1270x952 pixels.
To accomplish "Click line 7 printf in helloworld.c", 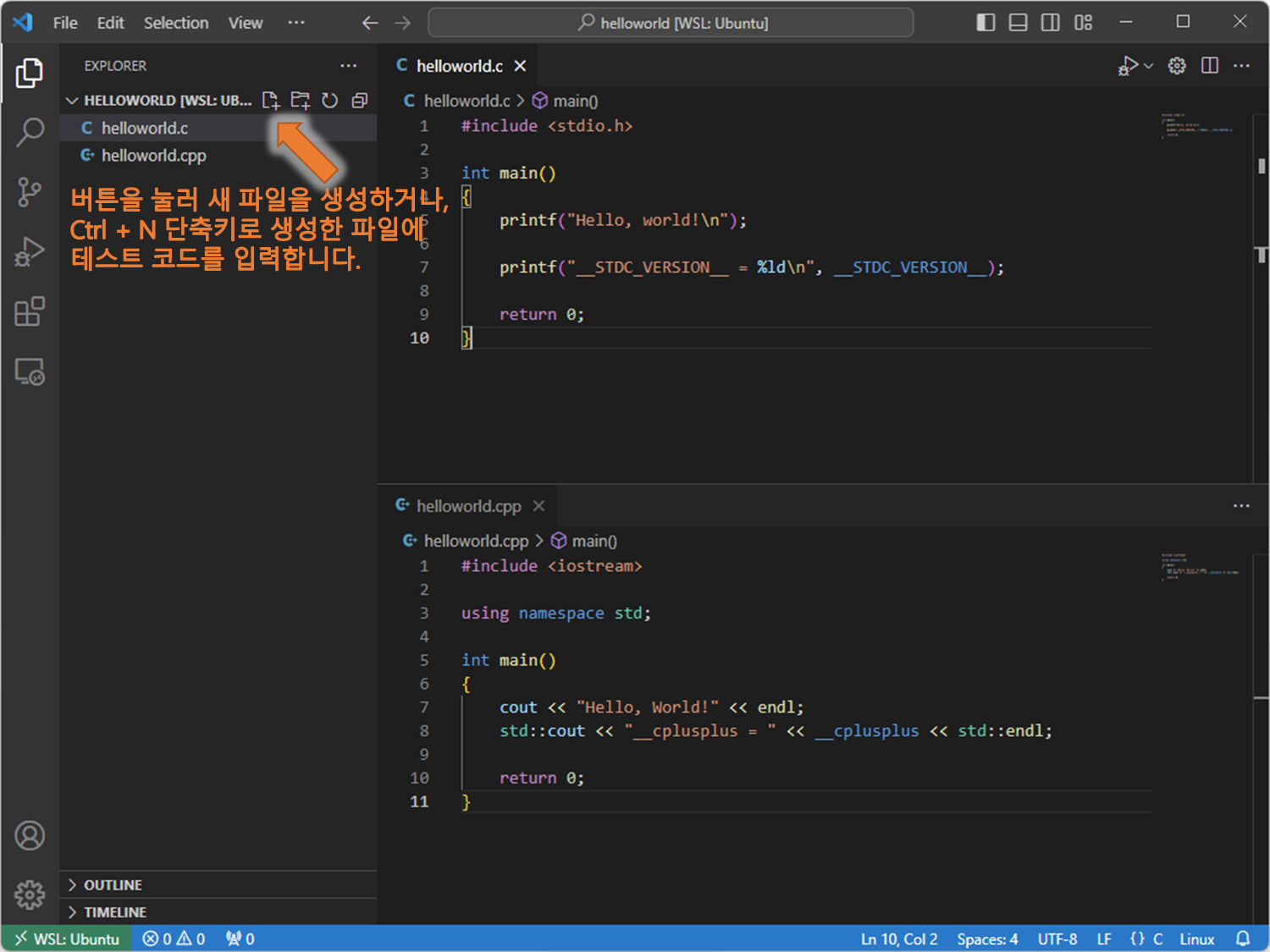I will (751, 267).
